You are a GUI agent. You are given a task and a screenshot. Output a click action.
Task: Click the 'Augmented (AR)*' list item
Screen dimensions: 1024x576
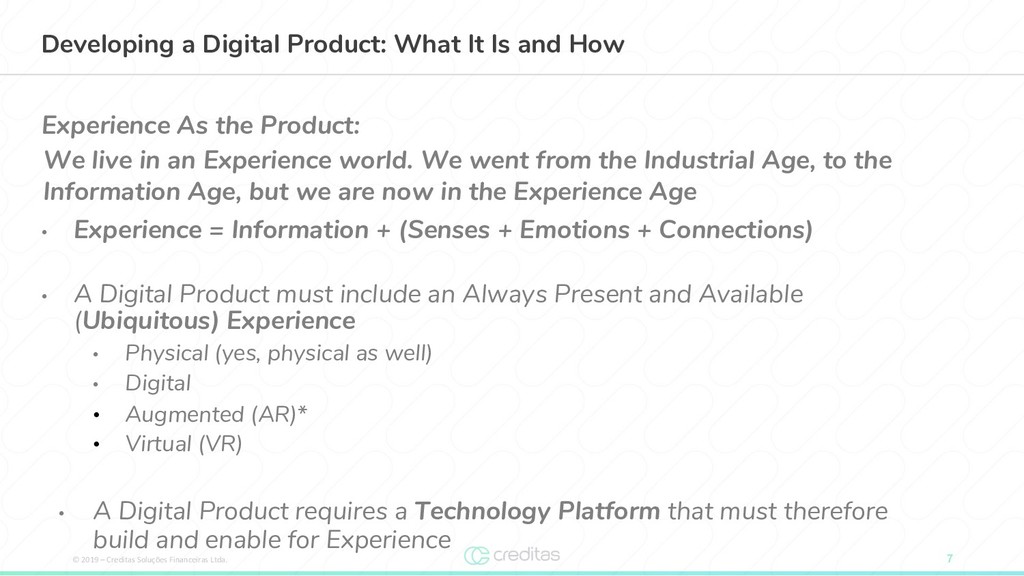[x=216, y=414]
